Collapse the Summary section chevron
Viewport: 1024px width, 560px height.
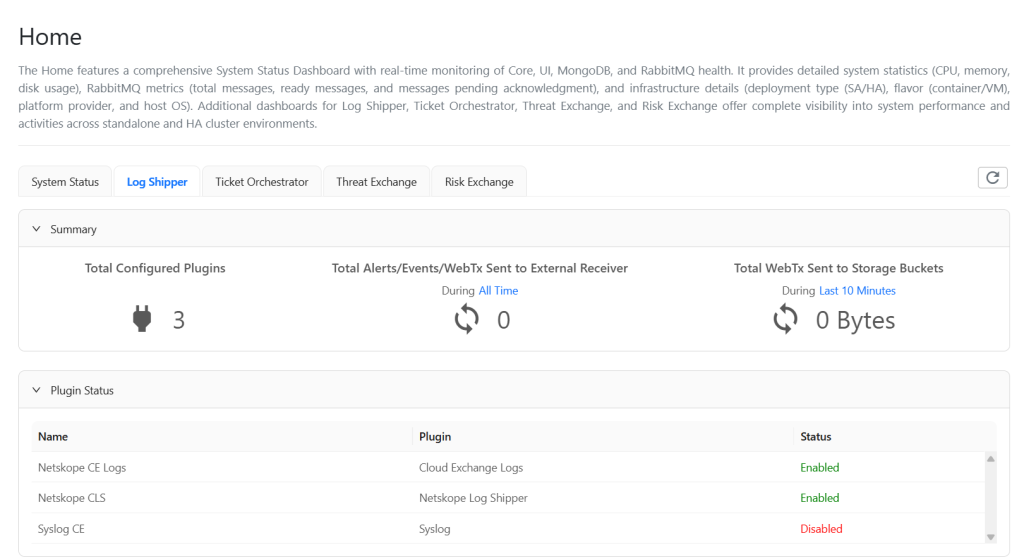click(x=37, y=229)
